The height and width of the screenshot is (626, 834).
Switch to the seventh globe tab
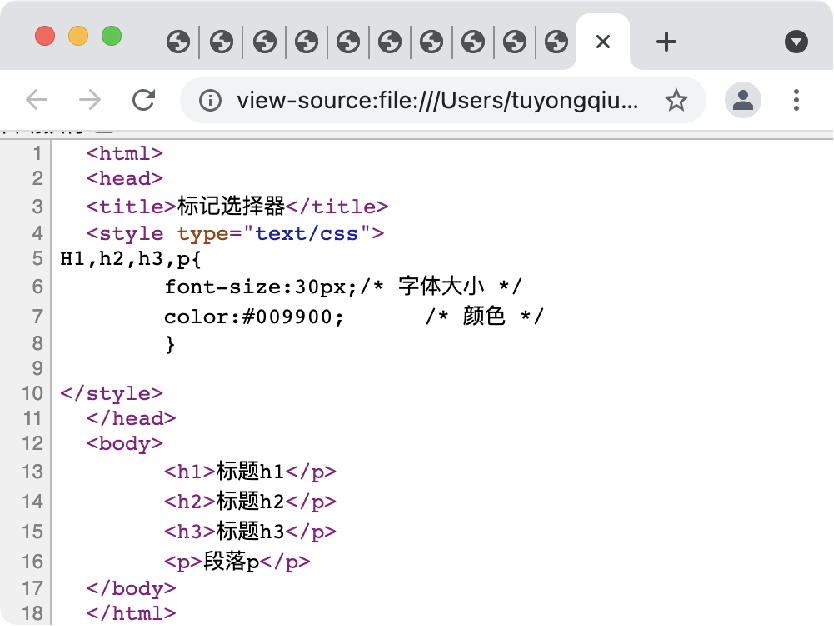click(x=431, y=41)
